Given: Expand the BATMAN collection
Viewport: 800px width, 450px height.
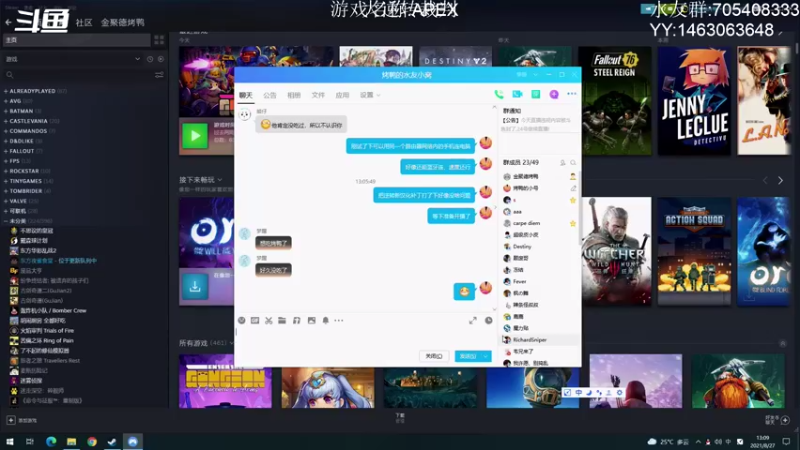Looking at the screenshot, I should 6,111.
